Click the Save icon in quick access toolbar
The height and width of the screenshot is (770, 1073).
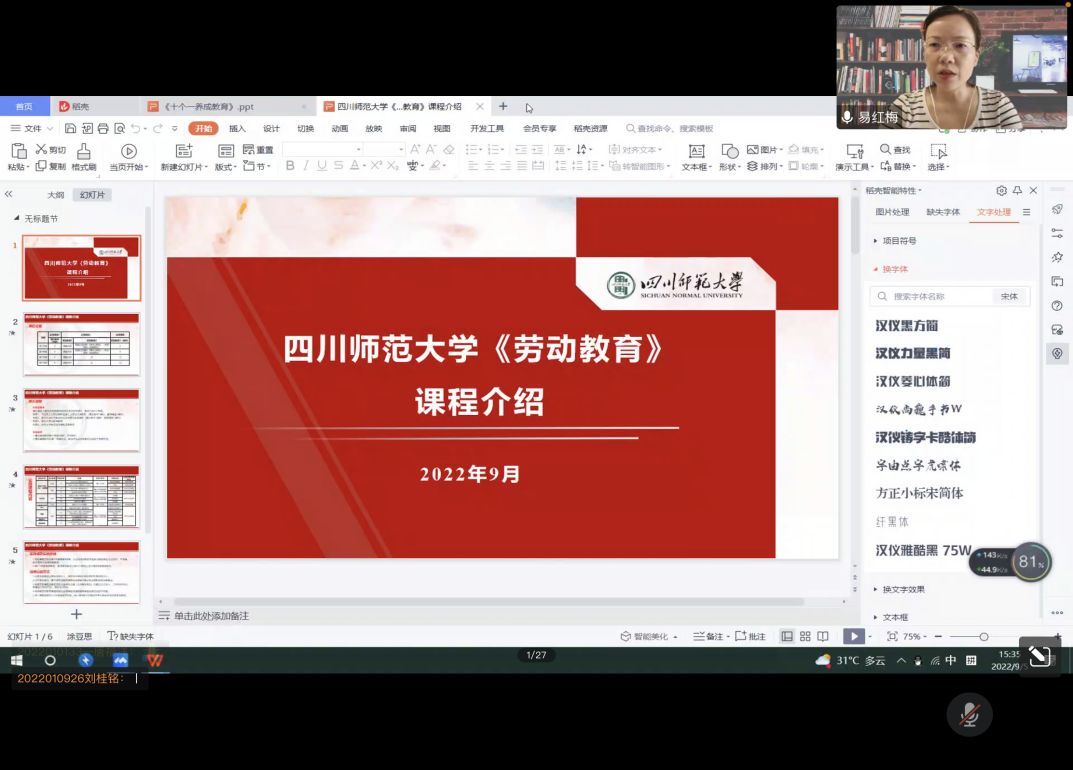tap(70, 128)
